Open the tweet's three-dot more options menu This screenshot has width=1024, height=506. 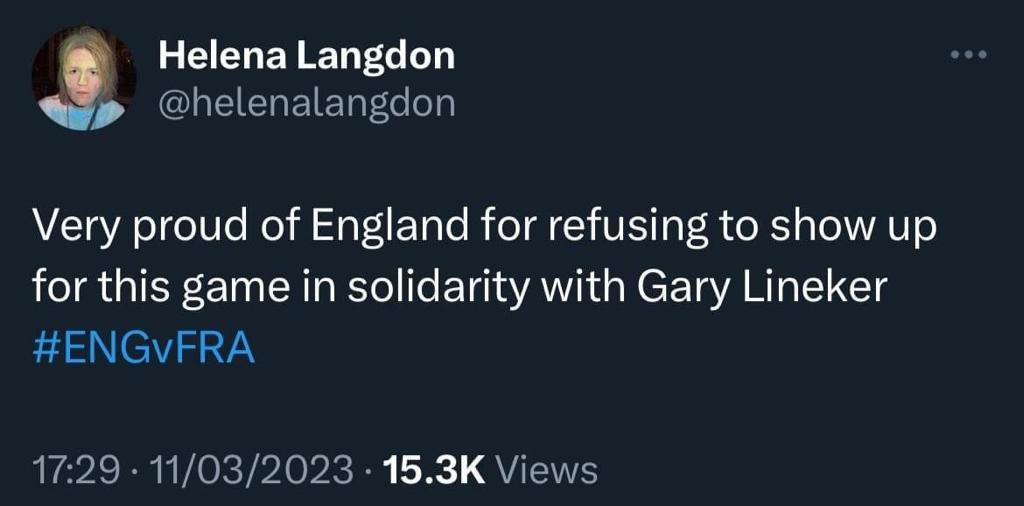coord(968,55)
